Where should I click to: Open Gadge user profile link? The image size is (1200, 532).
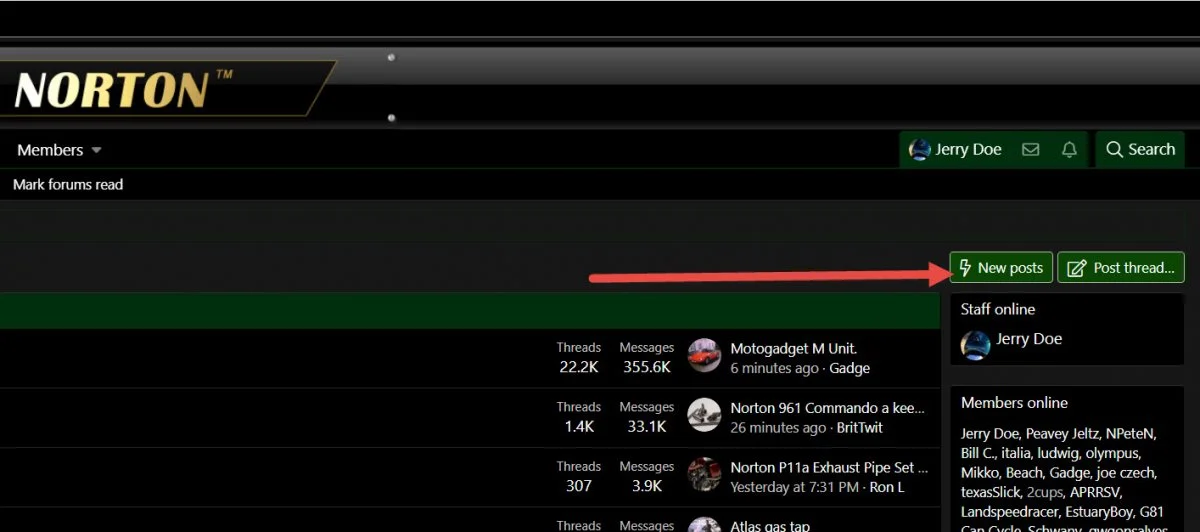click(850, 368)
